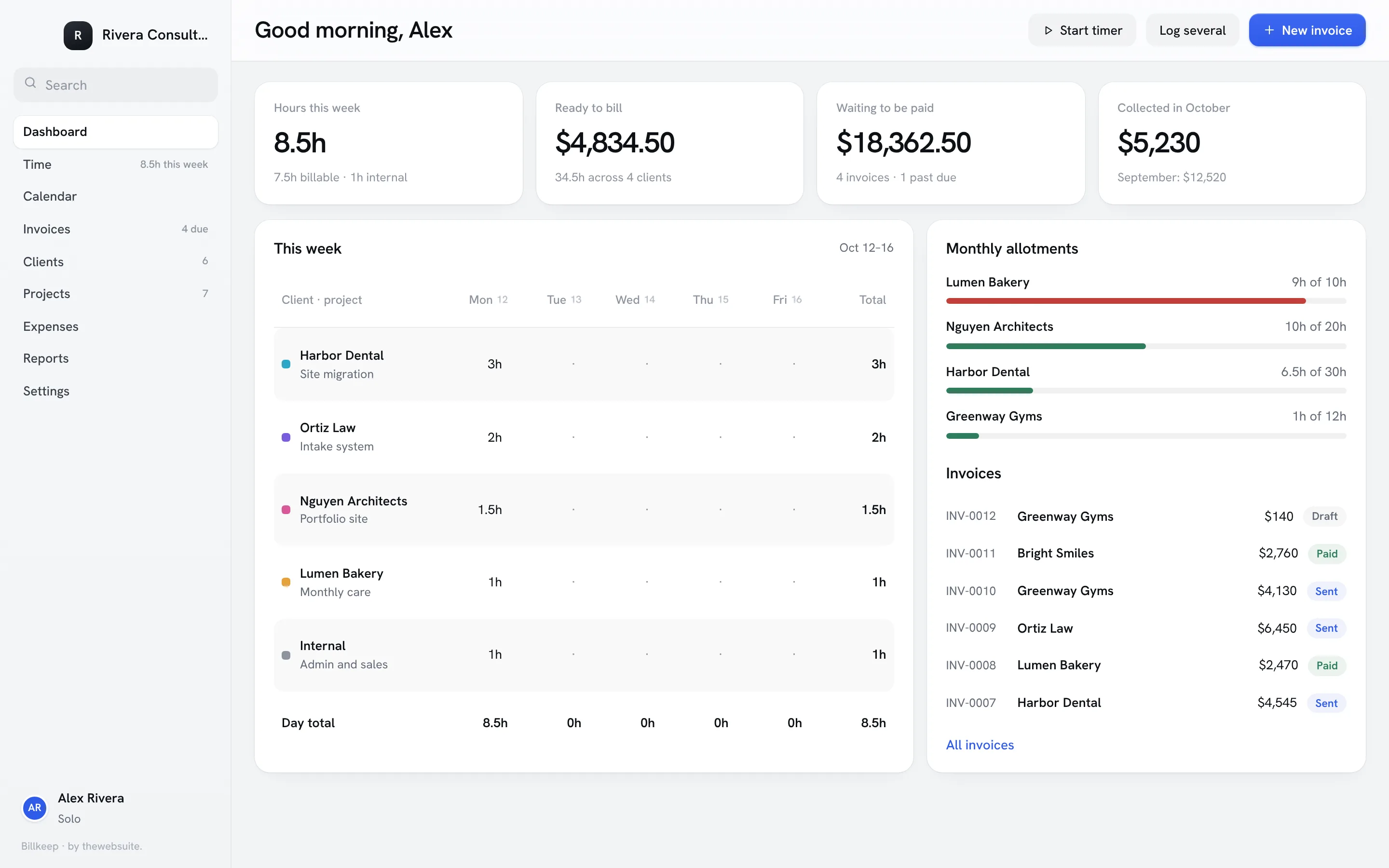1389x868 pixels.
Task: Go to Expenses
Action: 115,326
